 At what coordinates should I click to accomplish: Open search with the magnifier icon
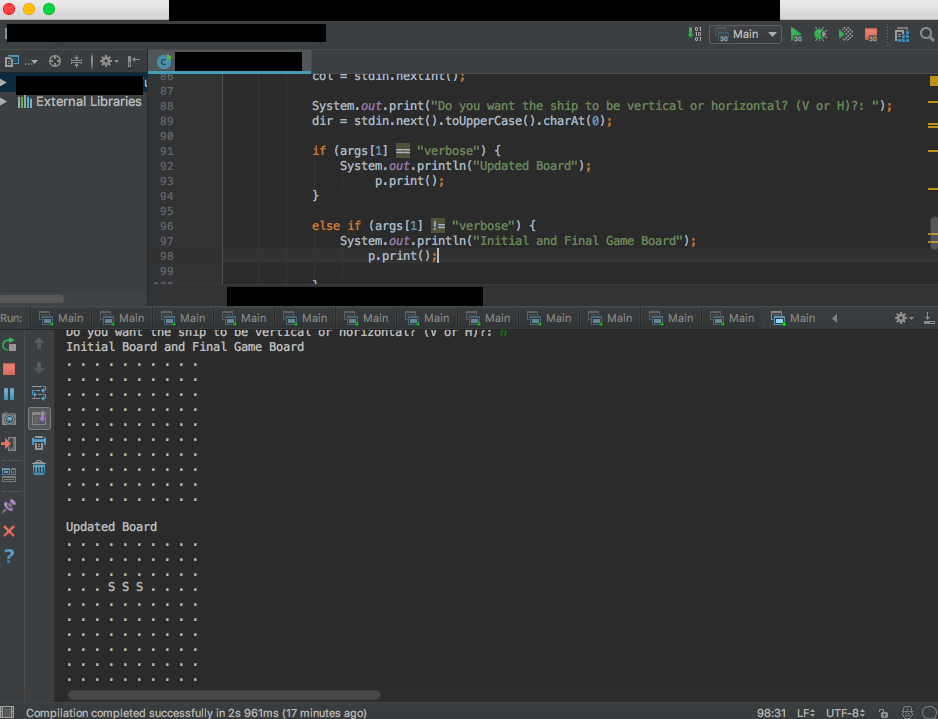click(925, 34)
